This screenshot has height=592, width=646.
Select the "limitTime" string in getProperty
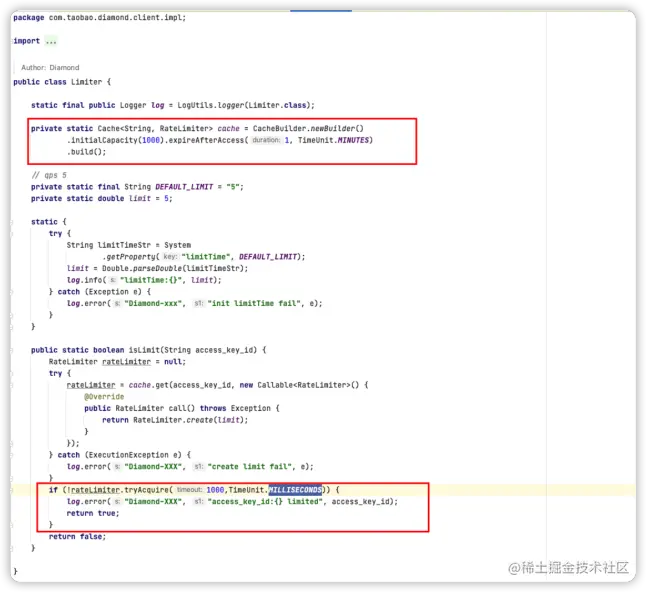[206, 257]
